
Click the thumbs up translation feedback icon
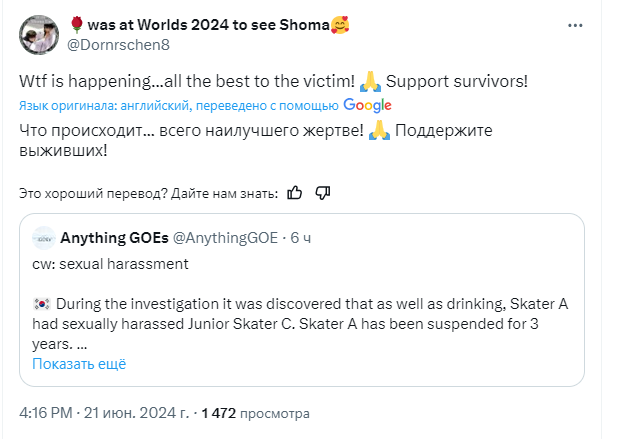(295, 192)
